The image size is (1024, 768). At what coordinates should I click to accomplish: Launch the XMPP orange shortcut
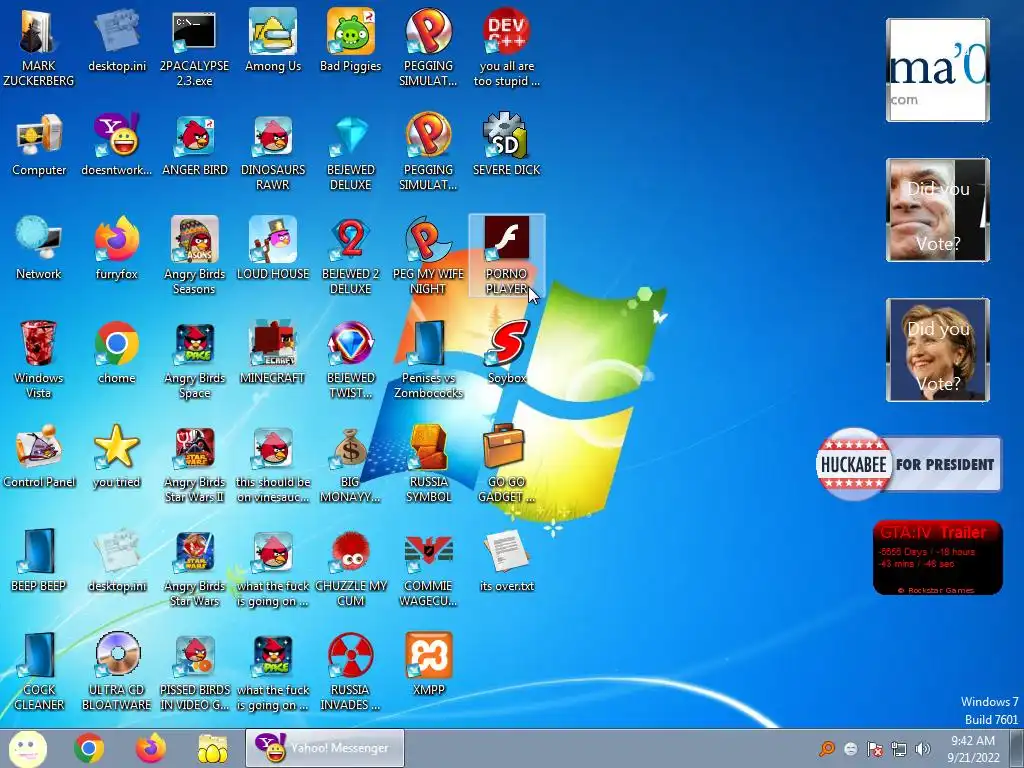coord(428,664)
